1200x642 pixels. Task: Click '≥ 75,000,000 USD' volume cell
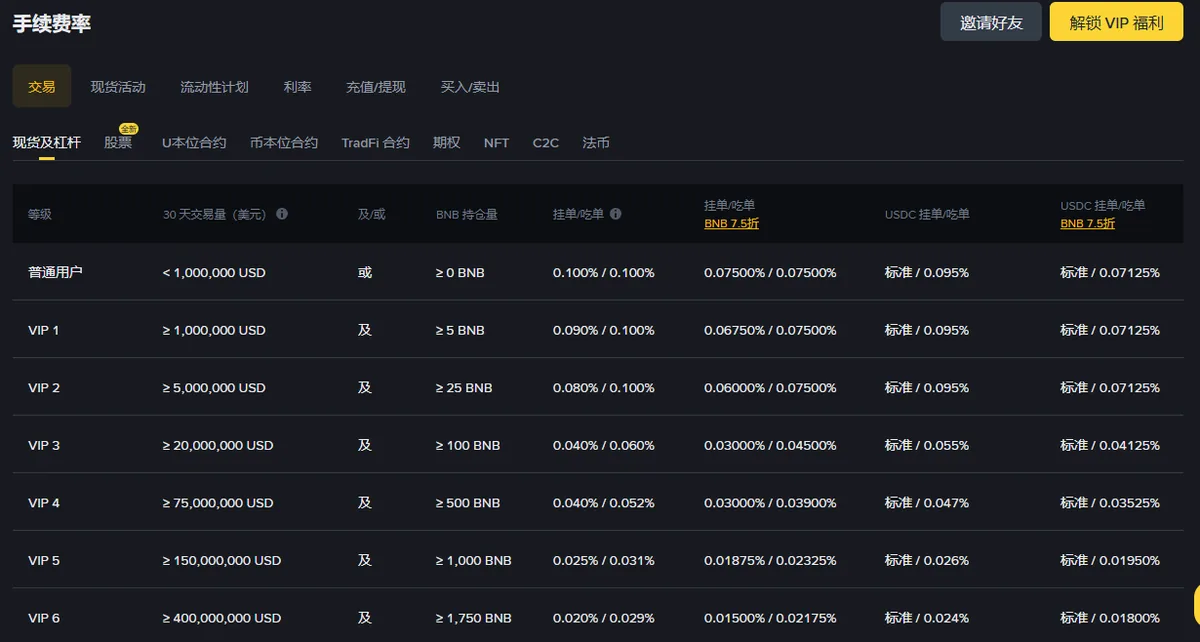click(218, 503)
